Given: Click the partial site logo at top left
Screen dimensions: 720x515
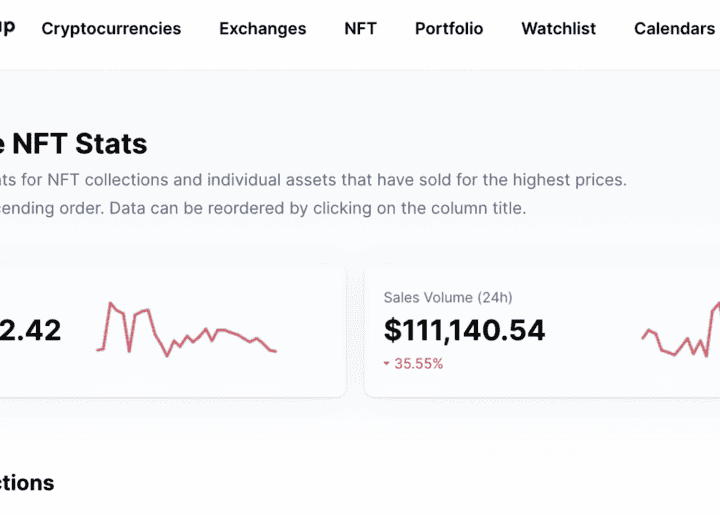Looking at the screenshot, I should (x=6, y=28).
